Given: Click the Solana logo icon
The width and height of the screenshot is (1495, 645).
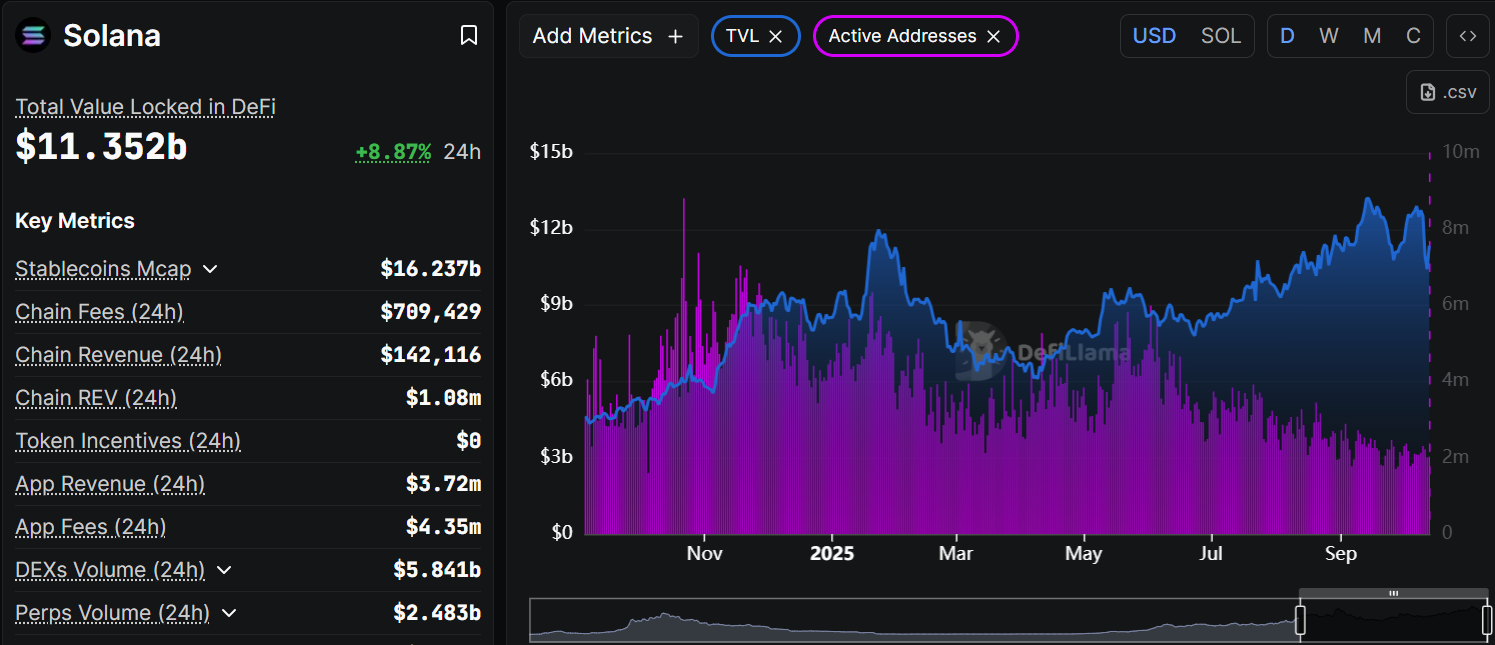Looking at the screenshot, I should pyautogui.click(x=33, y=36).
